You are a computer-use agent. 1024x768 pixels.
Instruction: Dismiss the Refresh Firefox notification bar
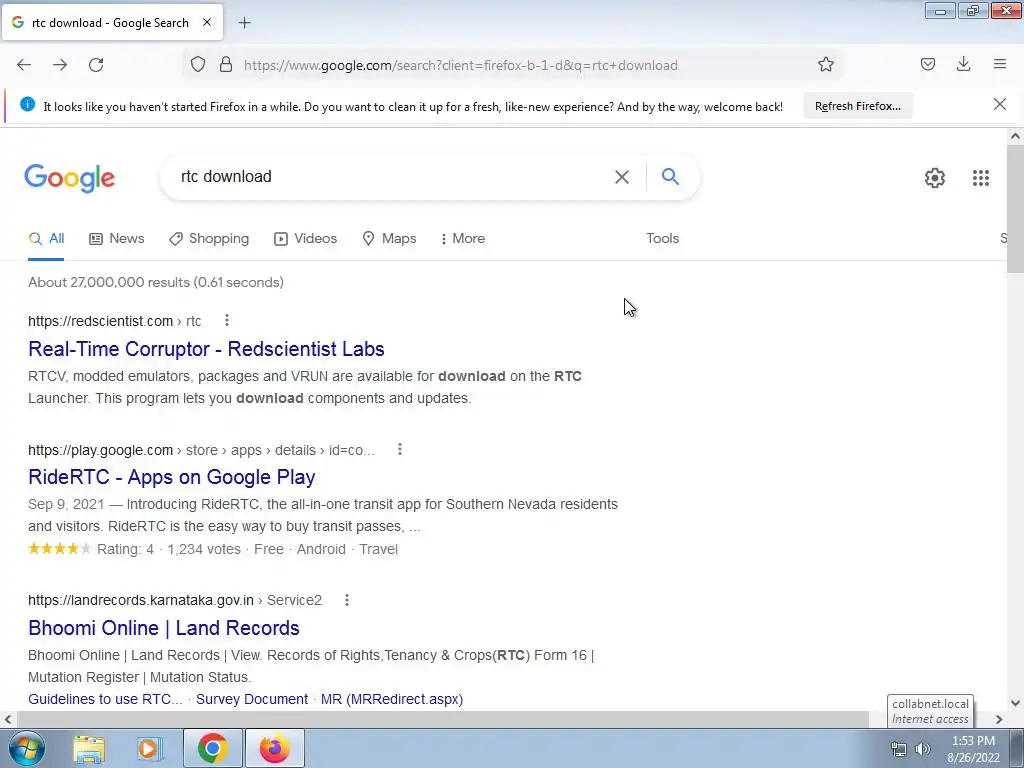(x=1000, y=104)
